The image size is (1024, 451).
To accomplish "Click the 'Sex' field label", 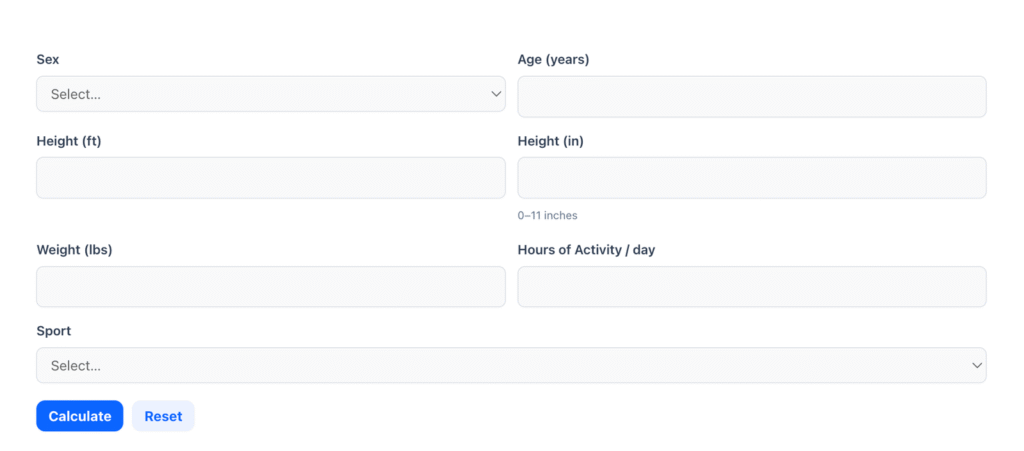I will [x=48, y=59].
